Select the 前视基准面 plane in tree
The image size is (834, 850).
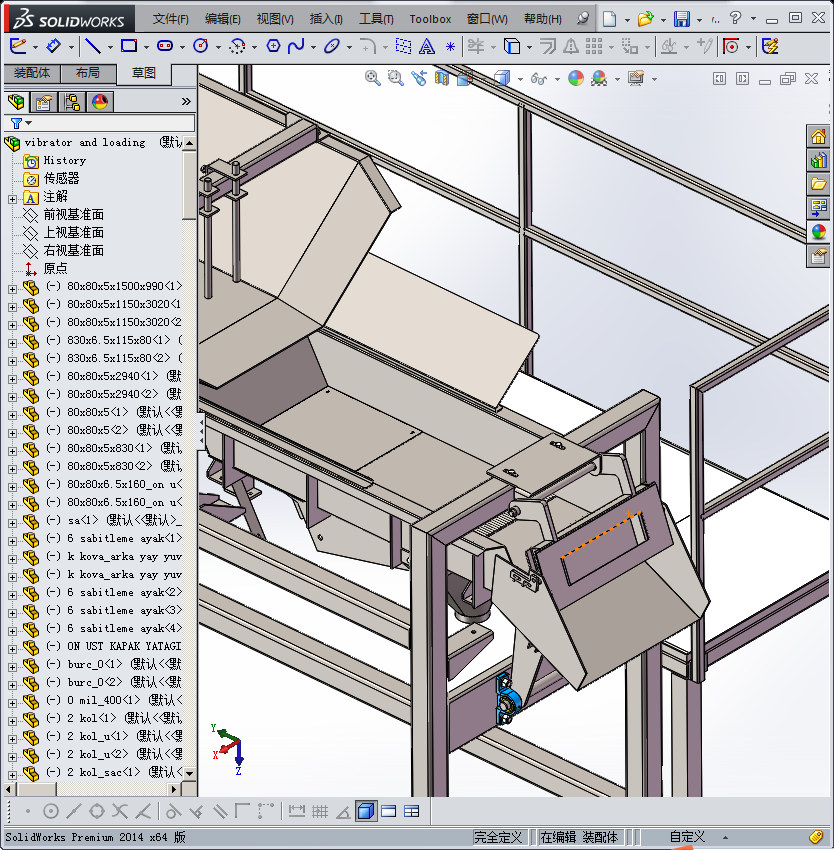point(73,215)
